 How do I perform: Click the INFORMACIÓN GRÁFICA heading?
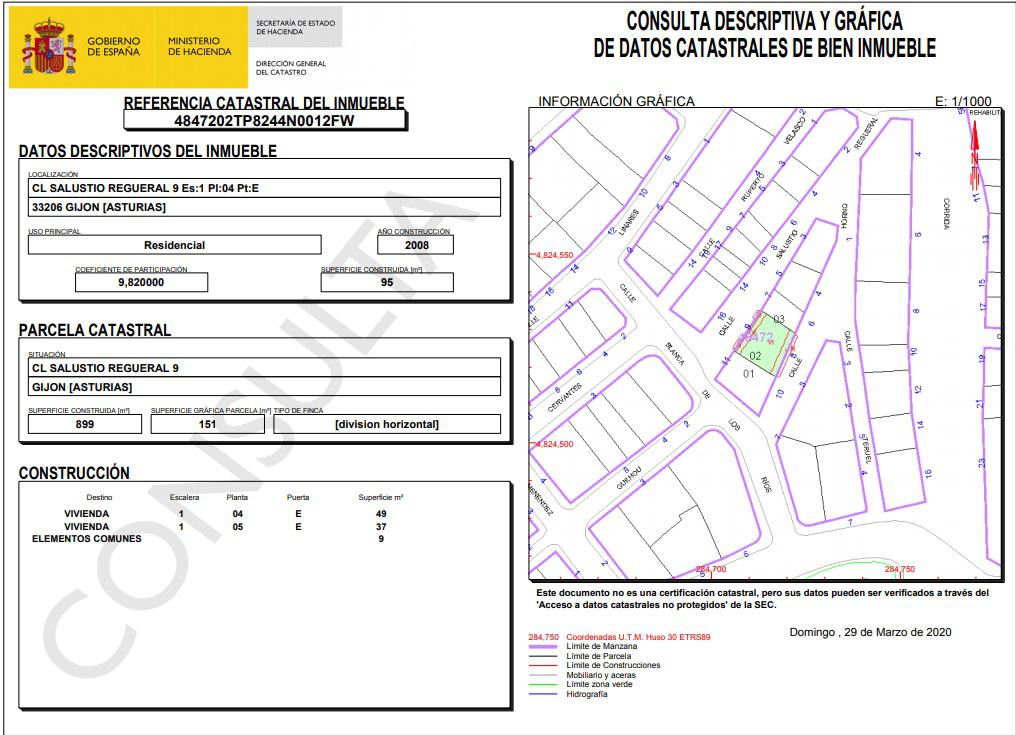click(x=616, y=101)
